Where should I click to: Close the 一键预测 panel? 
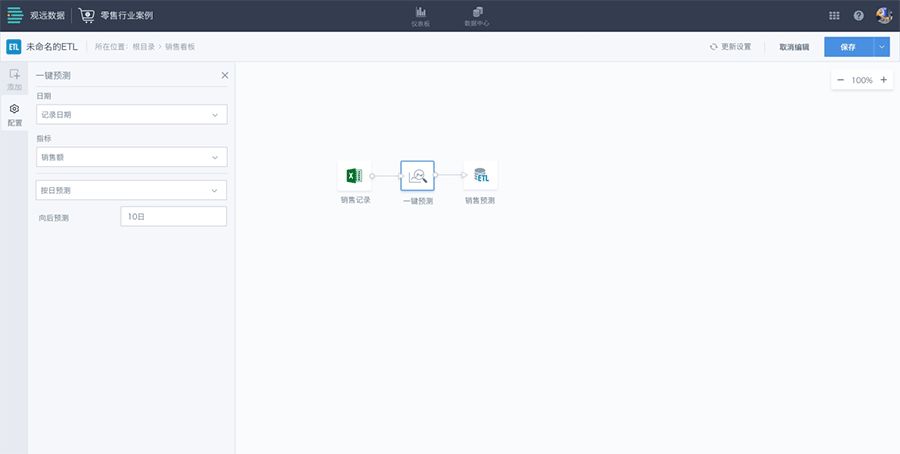click(225, 75)
